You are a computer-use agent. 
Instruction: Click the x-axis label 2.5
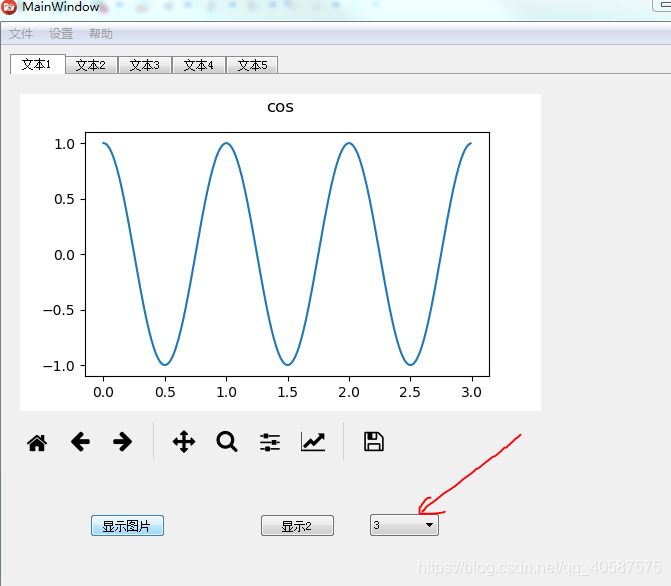coord(410,392)
